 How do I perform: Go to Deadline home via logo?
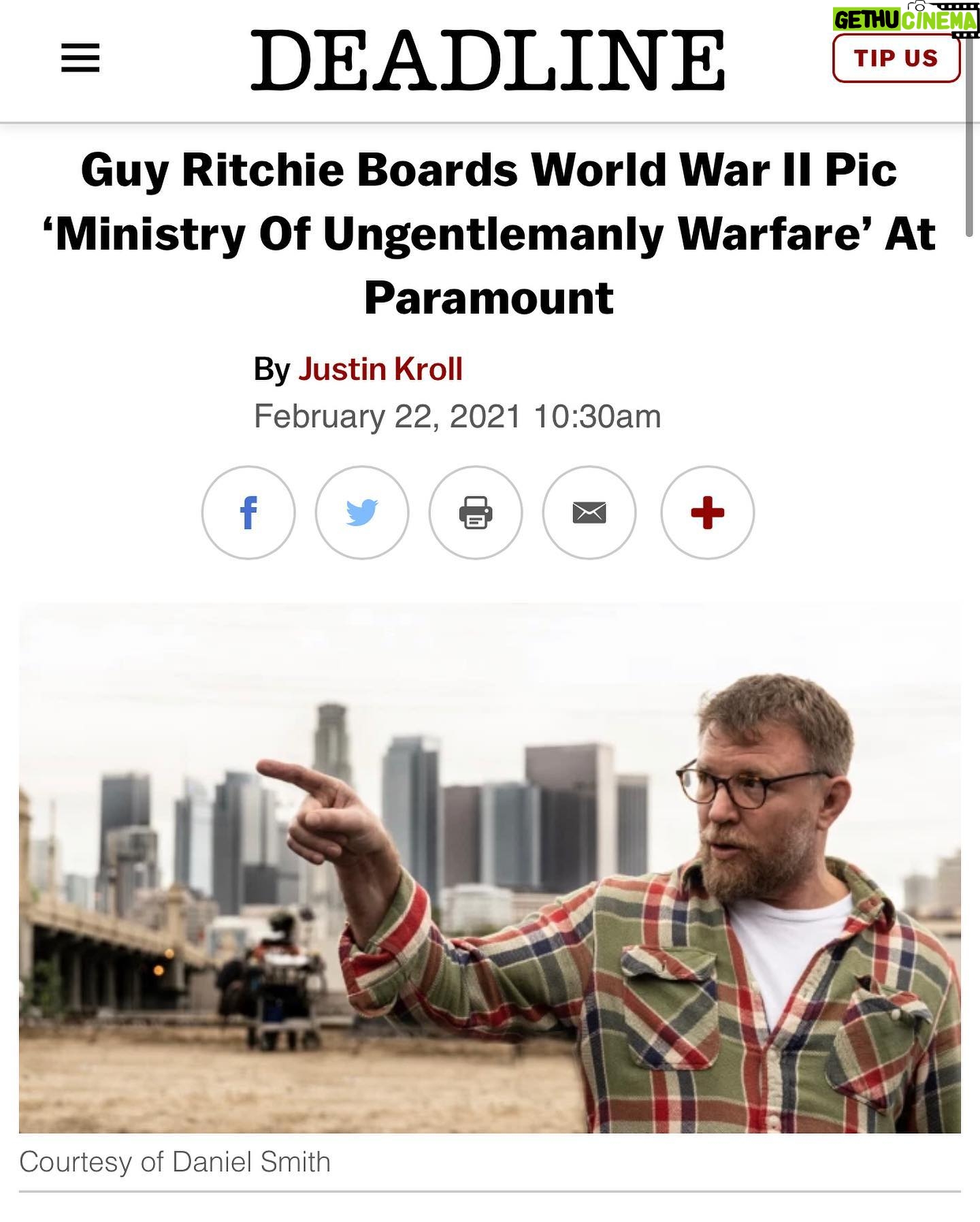pos(488,59)
